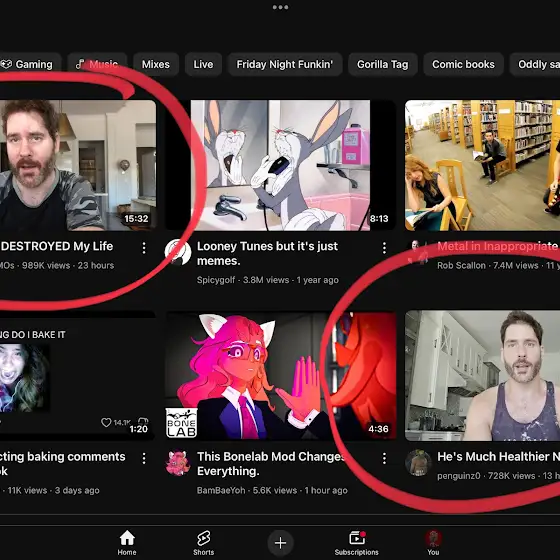This screenshot has height=560, width=560.
Task: Play the Bonelab 4:36 video thumbnail
Action: [x=280, y=376]
